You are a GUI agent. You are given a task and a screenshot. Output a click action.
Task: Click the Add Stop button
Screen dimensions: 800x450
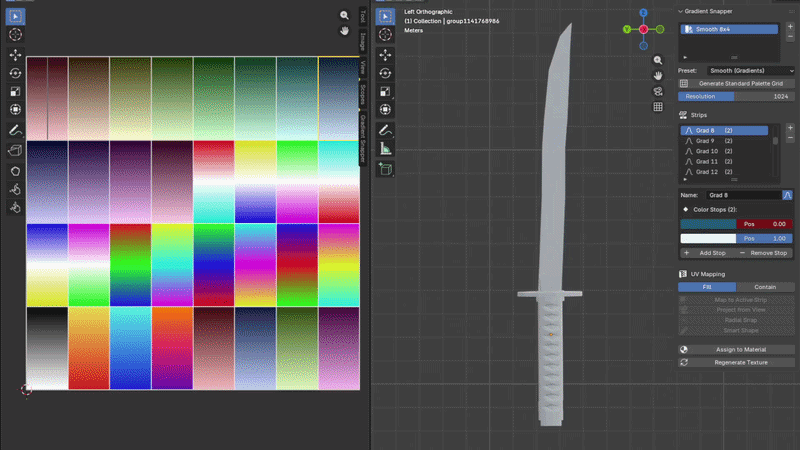707,253
